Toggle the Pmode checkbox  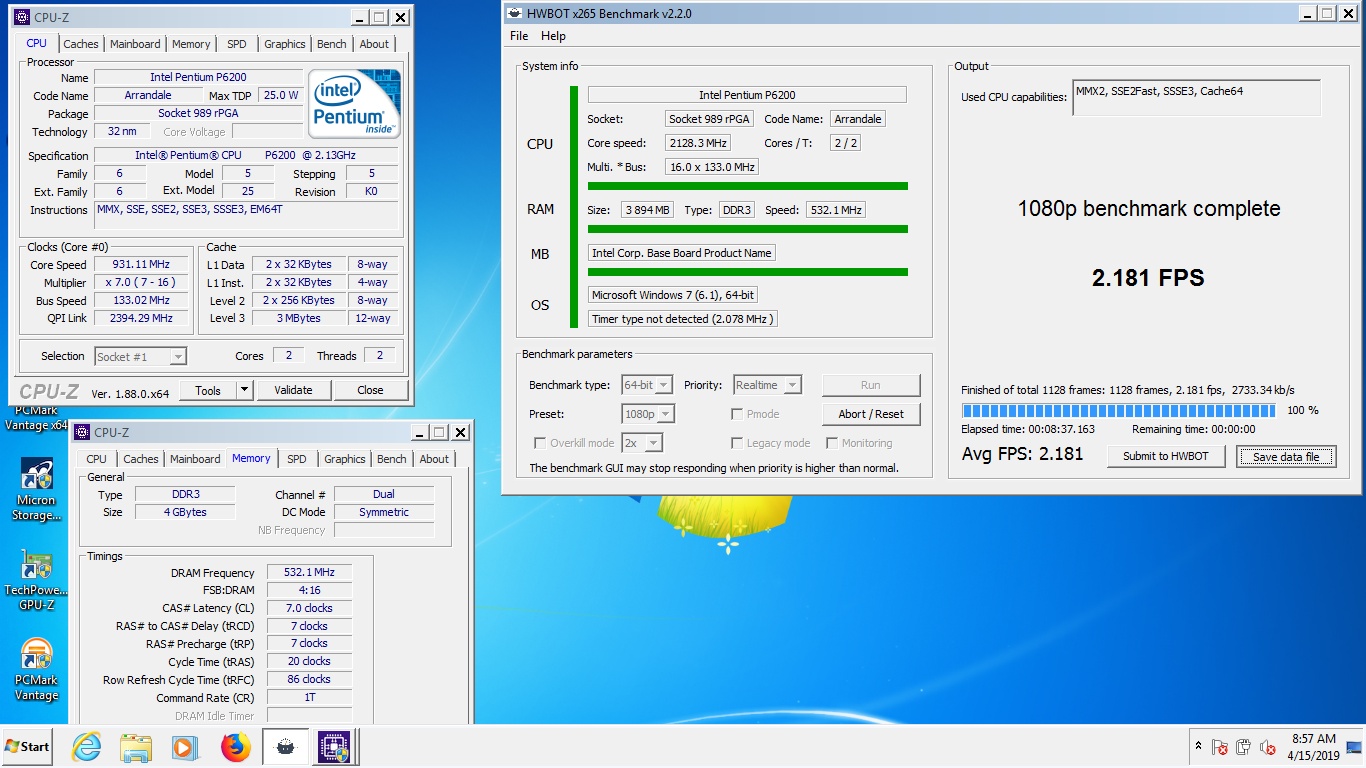tap(737, 414)
